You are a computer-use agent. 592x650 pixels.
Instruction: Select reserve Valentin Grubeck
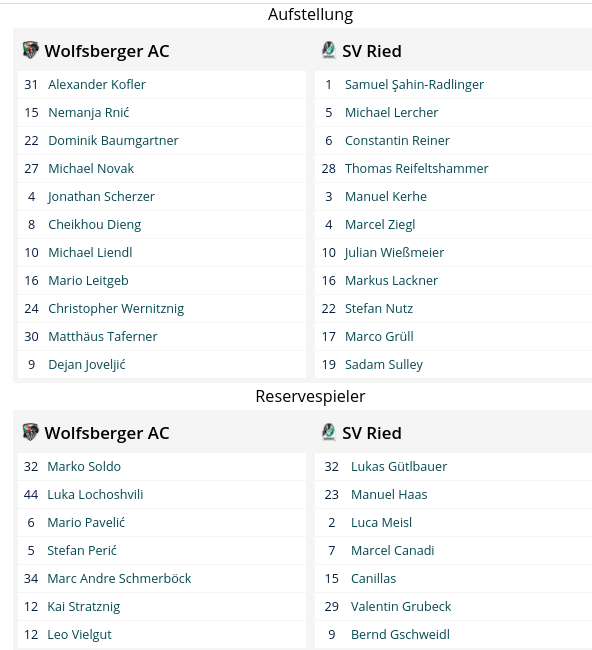(400, 606)
